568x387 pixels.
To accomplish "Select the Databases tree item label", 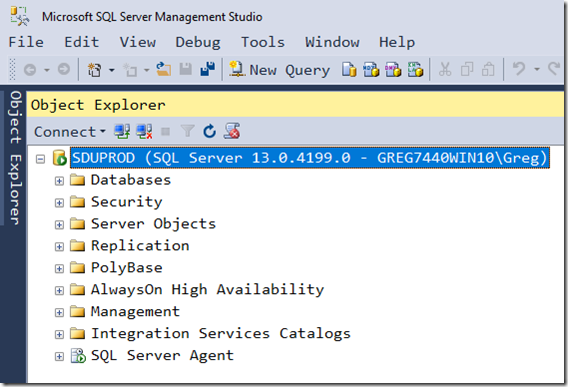I will tap(131, 180).
